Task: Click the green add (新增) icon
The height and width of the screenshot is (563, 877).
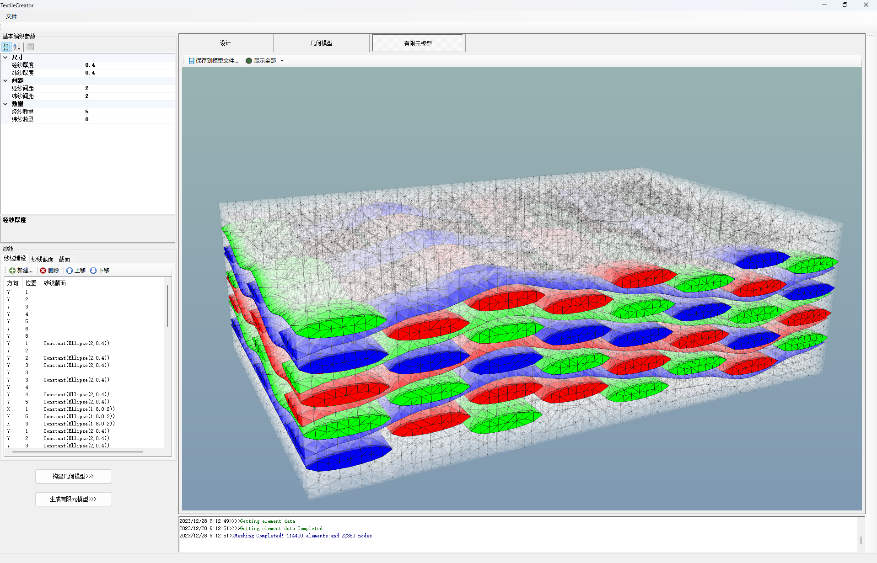Action: tap(12, 270)
